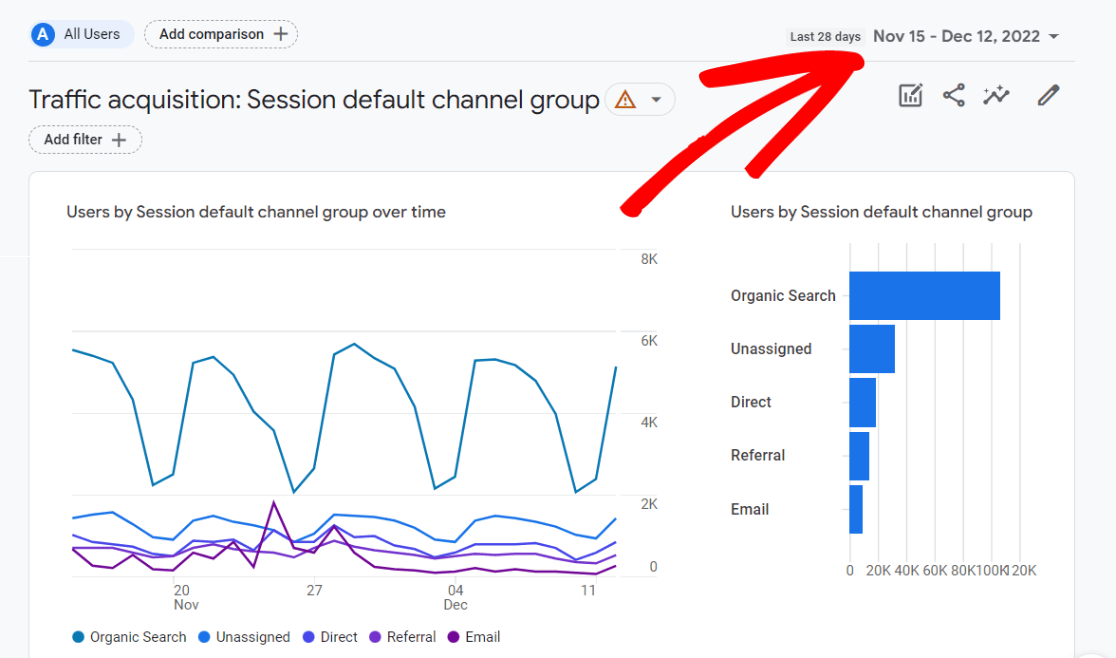The width and height of the screenshot is (1116, 658).
Task: Toggle Referral series in chart legend
Action: [x=402, y=637]
